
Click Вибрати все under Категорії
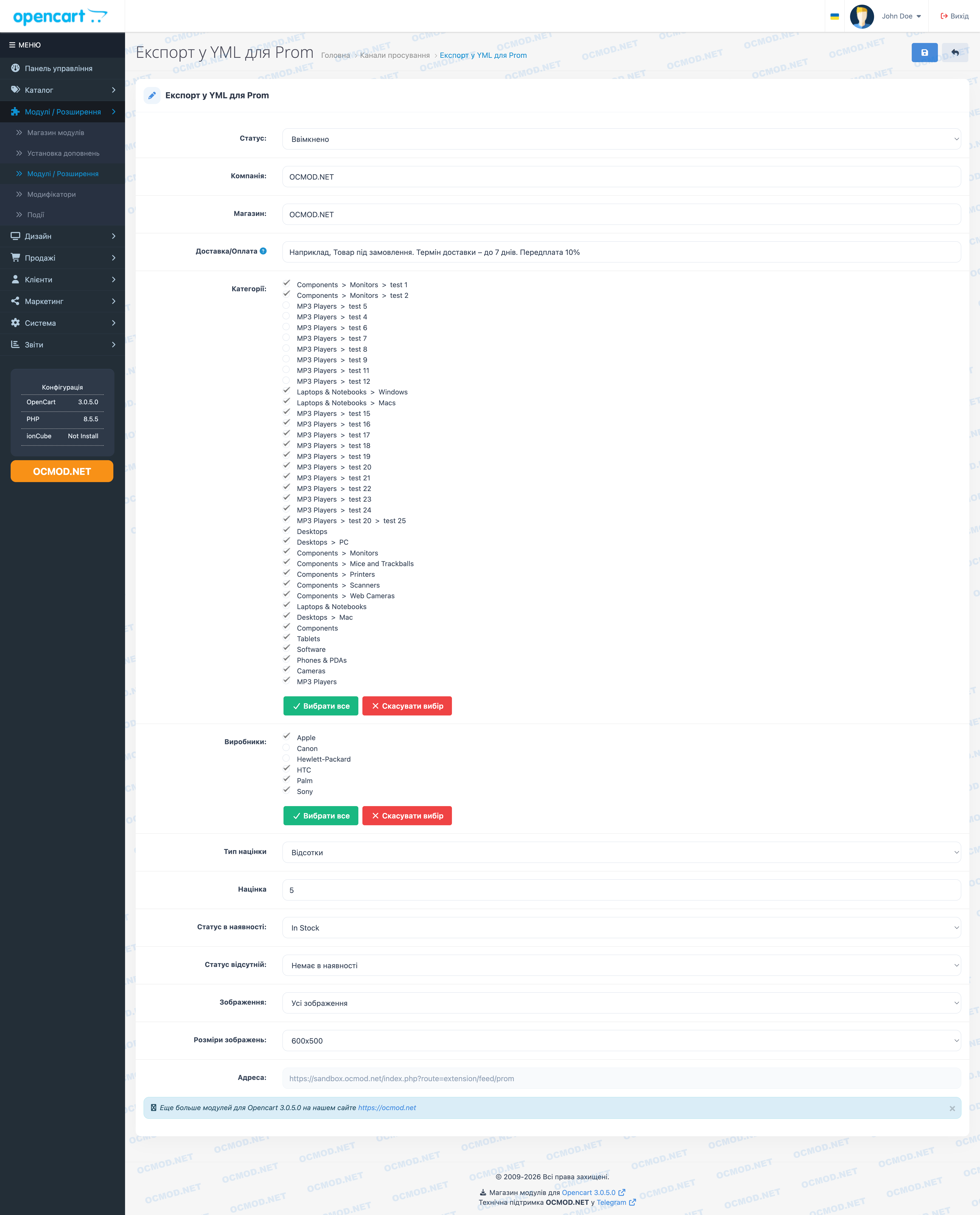pyautogui.click(x=321, y=706)
